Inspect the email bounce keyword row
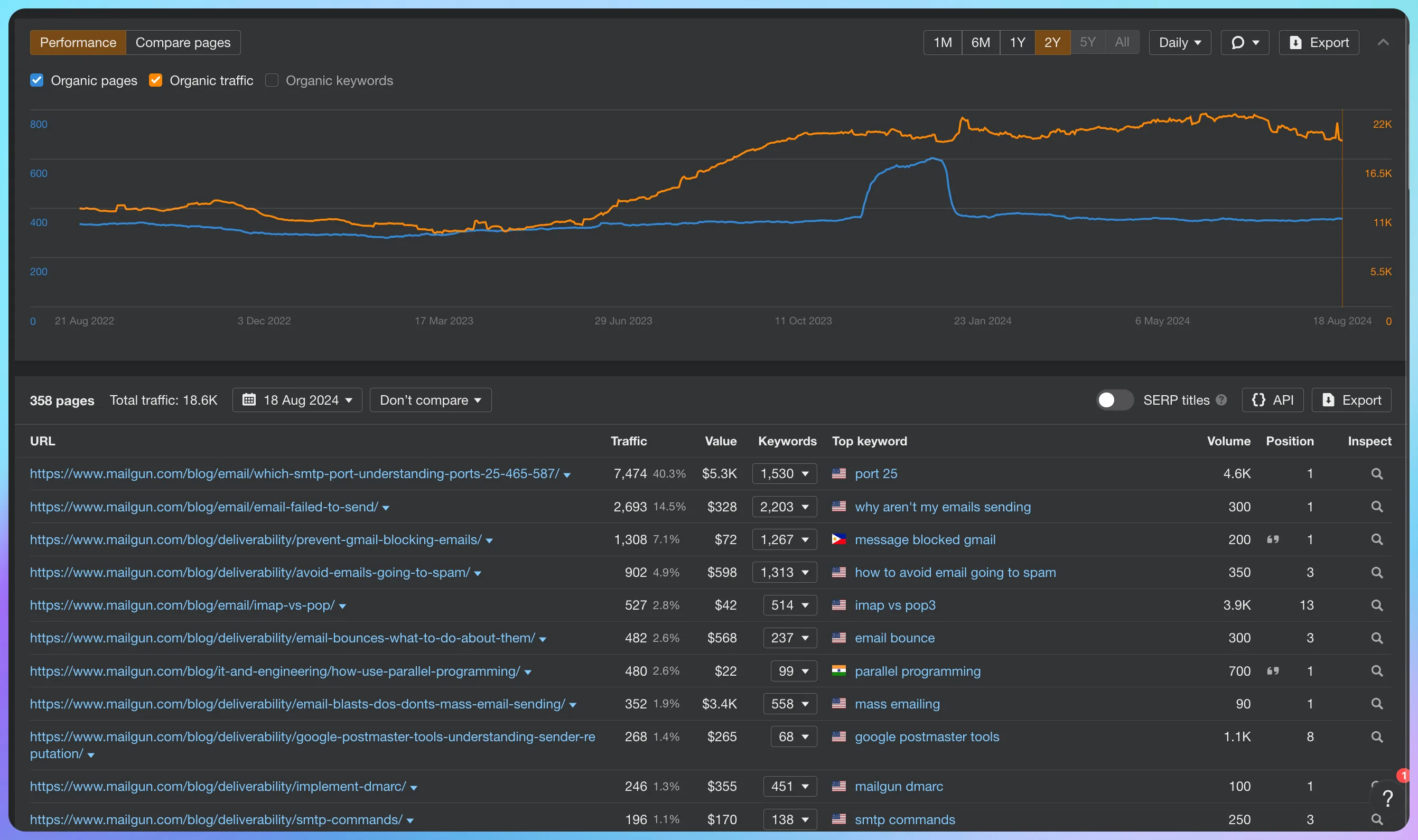 click(1377, 638)
